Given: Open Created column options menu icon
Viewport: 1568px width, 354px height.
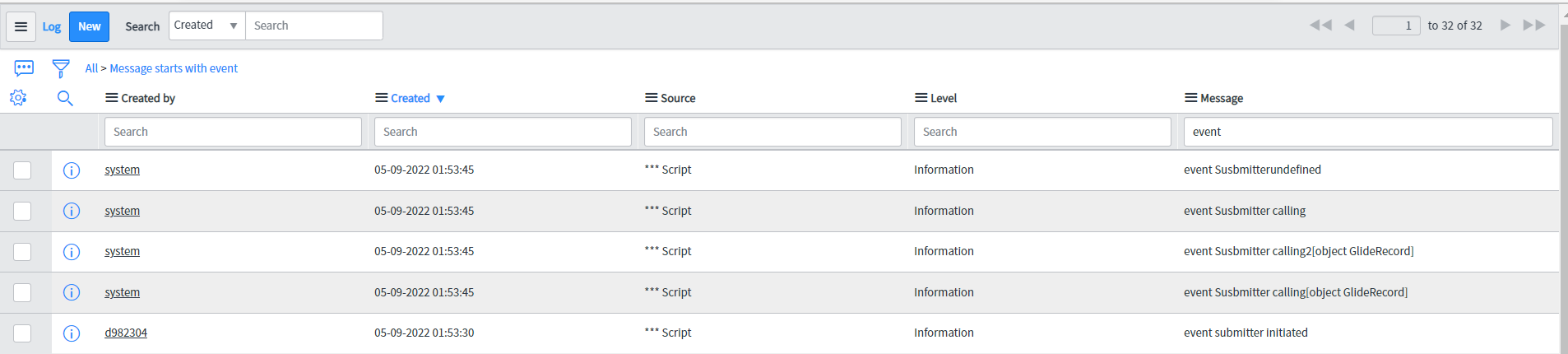Looking at the screenshot, I should click(381, 98).
